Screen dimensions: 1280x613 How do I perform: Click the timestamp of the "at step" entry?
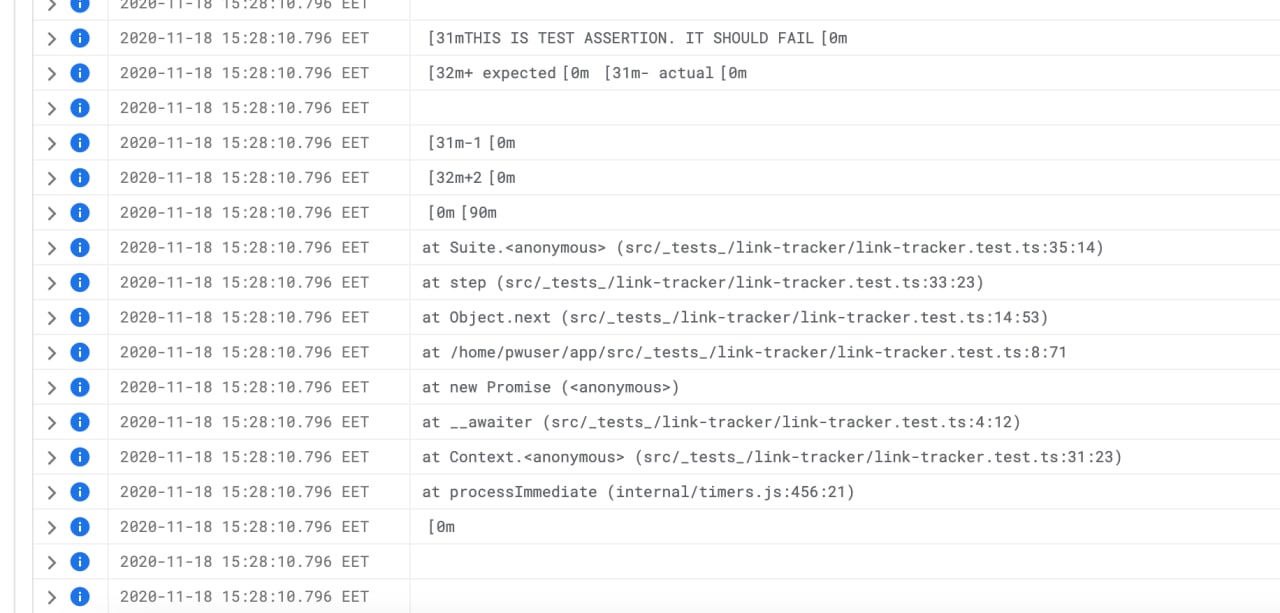tap(244, 282)
